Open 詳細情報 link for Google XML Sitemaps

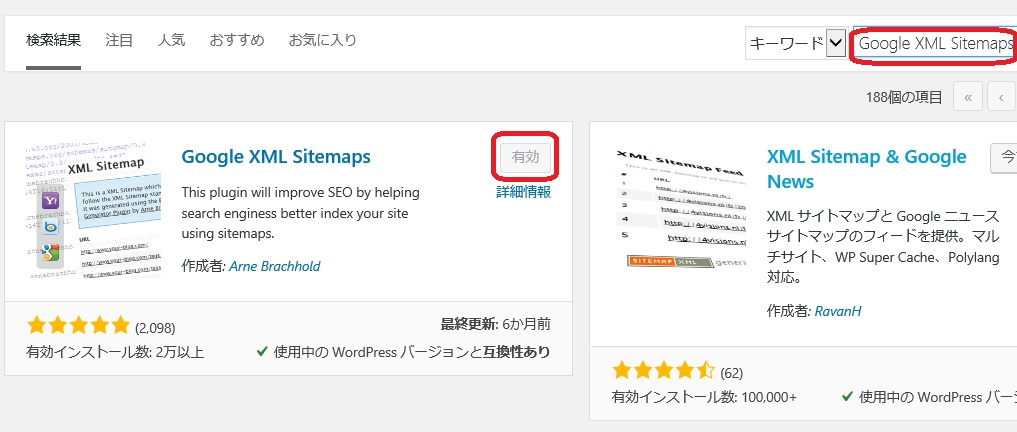(x=523, y=192)
